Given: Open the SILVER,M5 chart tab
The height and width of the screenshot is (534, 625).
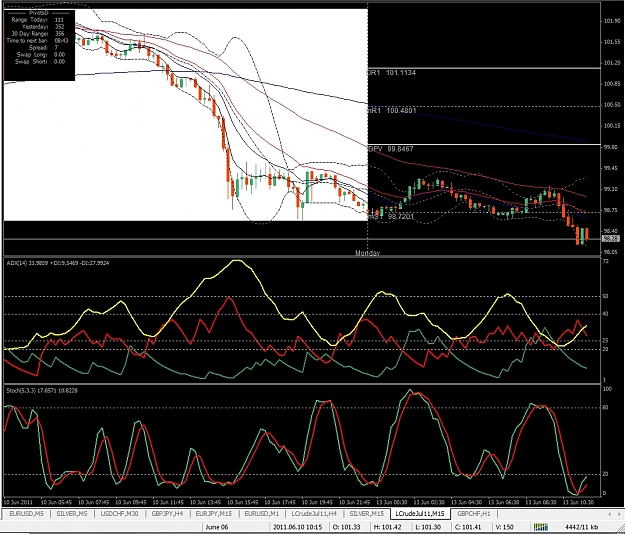Looking at the screenshot, I should pos(72,514).
